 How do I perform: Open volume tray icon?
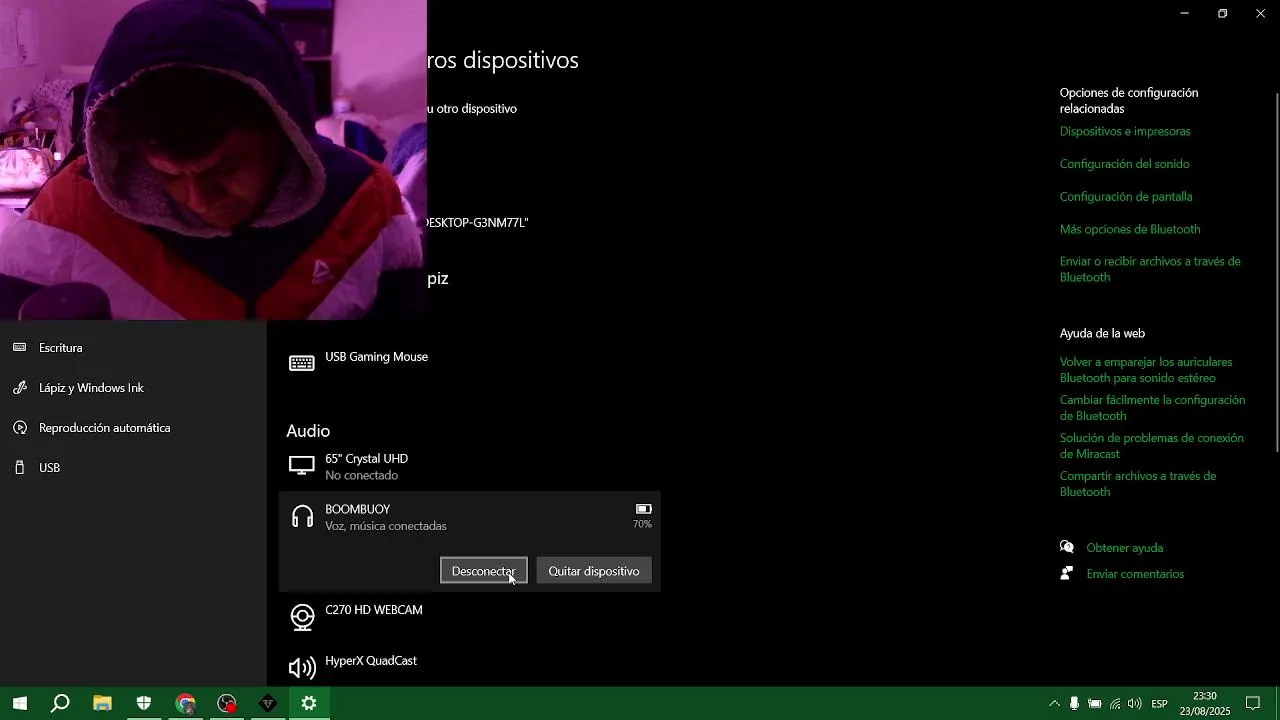1135,704
